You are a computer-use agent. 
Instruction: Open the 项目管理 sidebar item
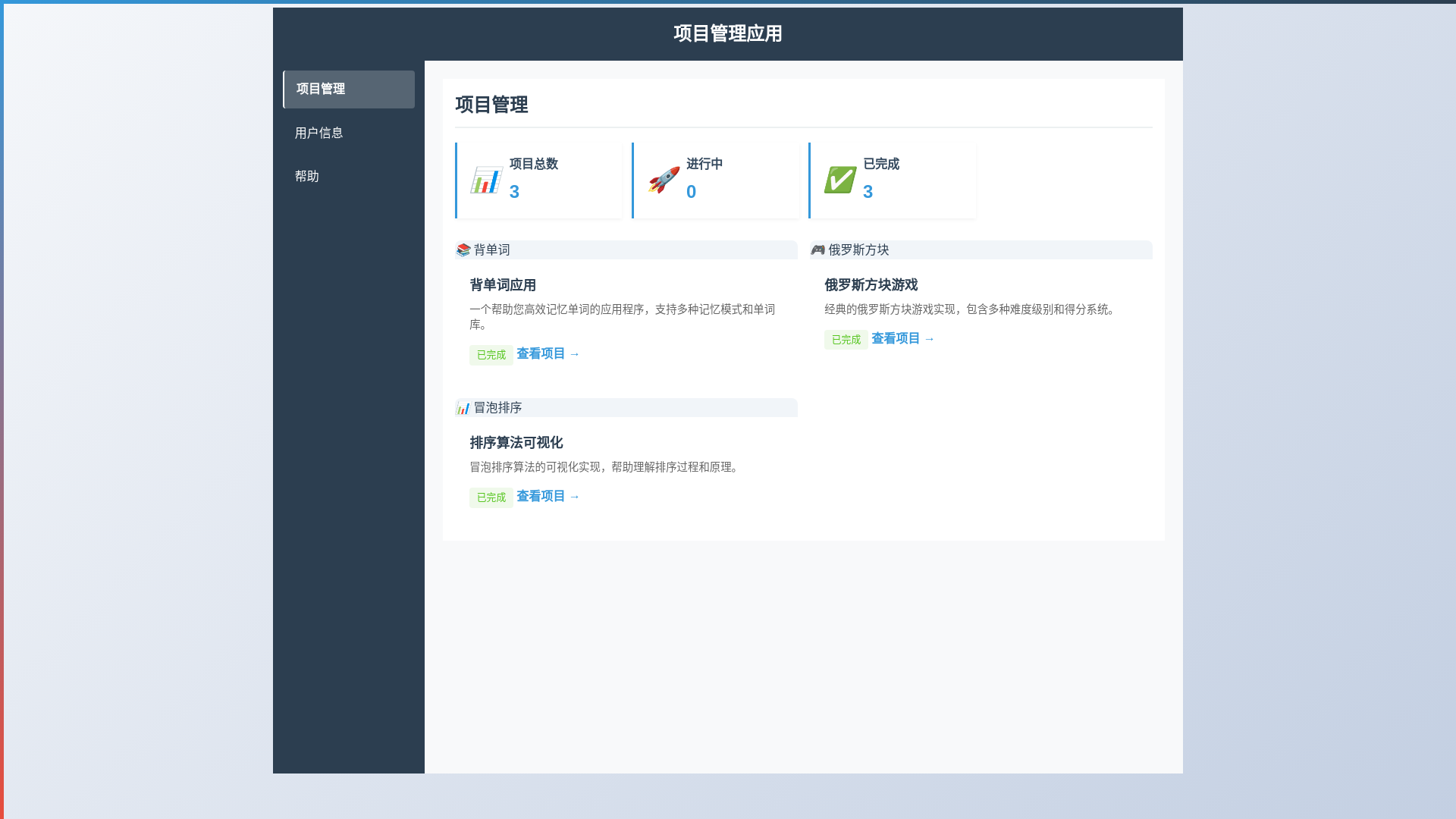(x=349, y=89)
